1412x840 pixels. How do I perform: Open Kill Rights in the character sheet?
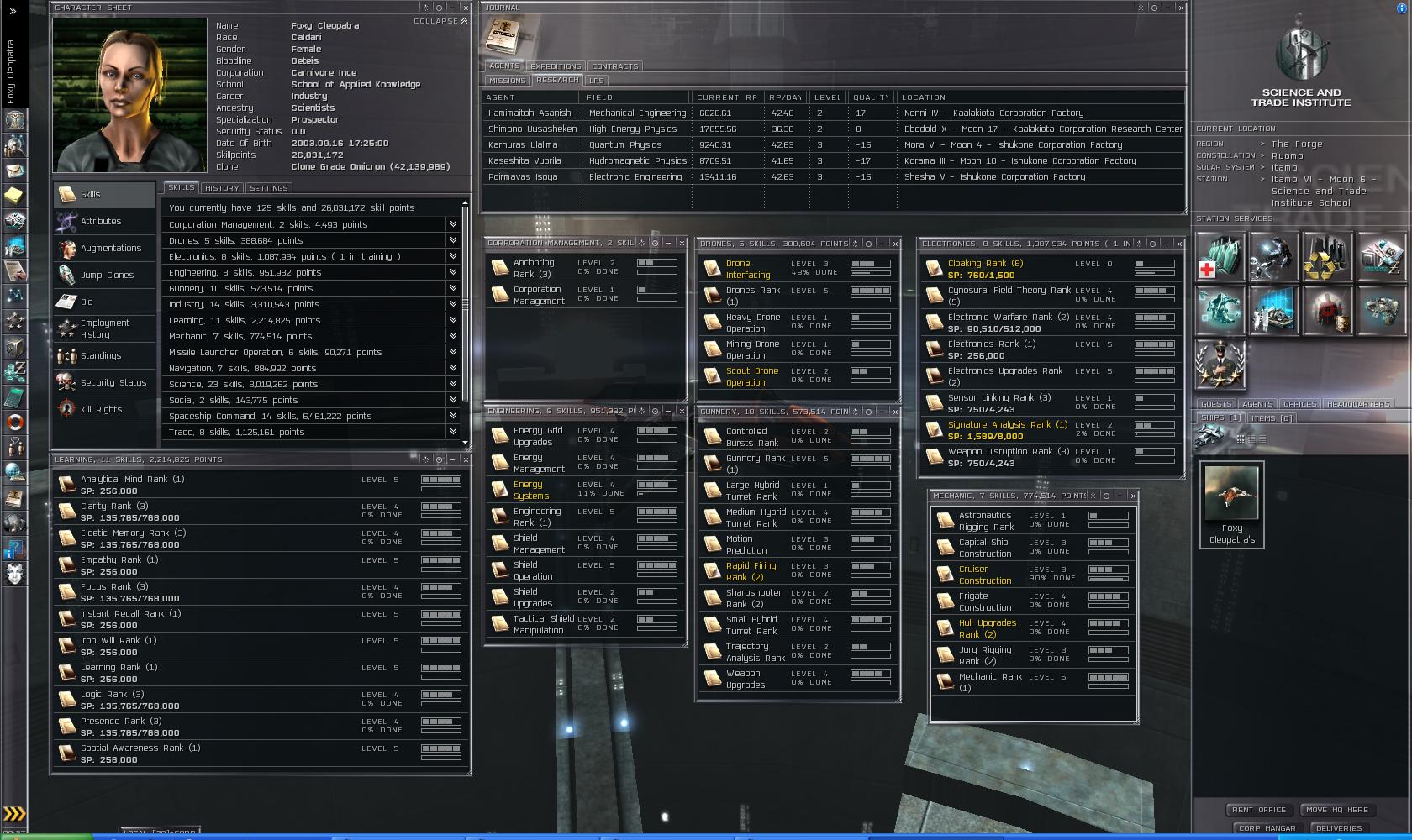click(105, 409)
